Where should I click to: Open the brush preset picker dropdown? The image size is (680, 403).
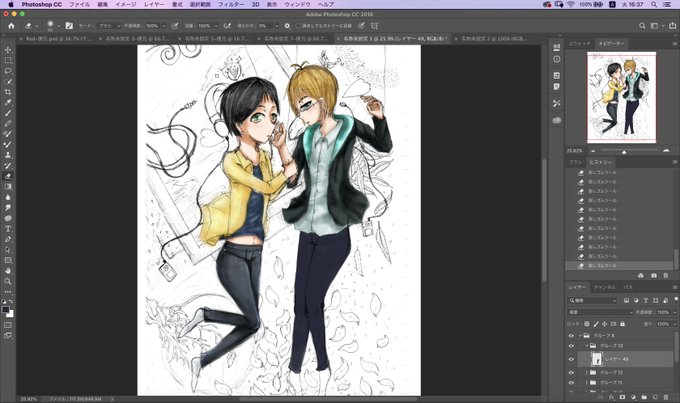pos(59,26)
